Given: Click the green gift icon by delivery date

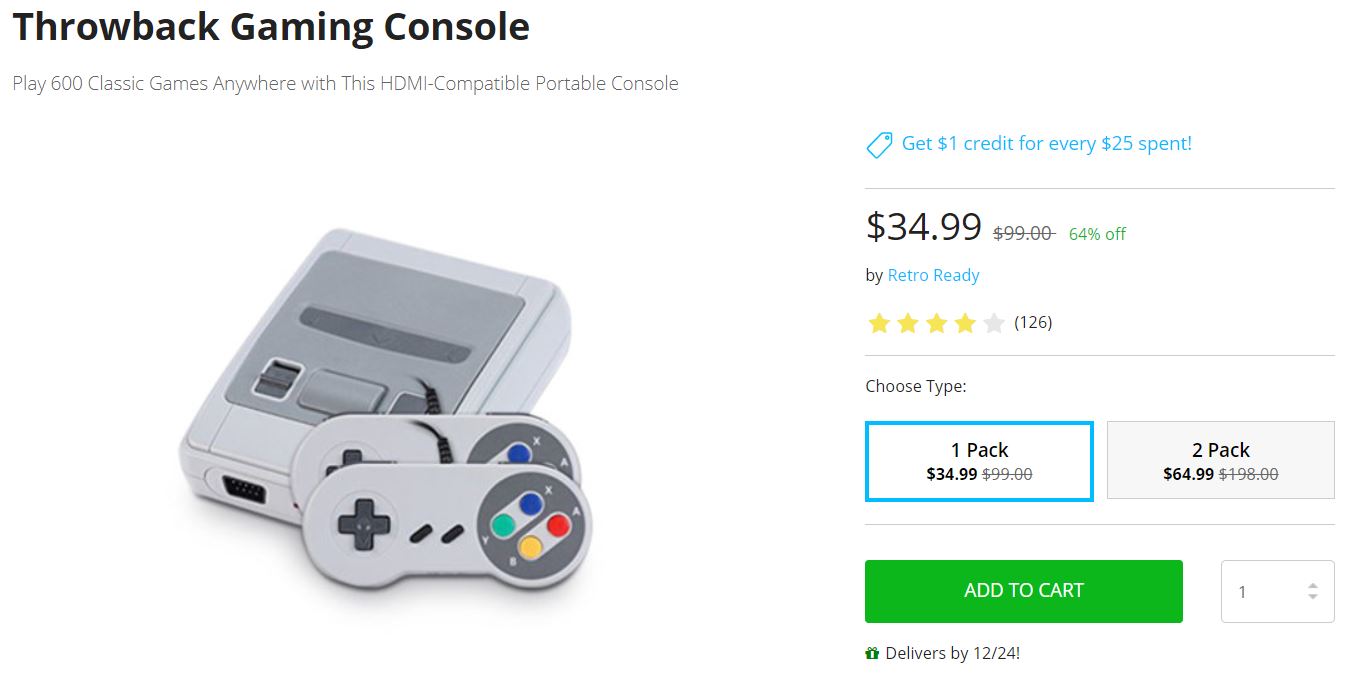Looking at the screenshot, I should 872,654.
